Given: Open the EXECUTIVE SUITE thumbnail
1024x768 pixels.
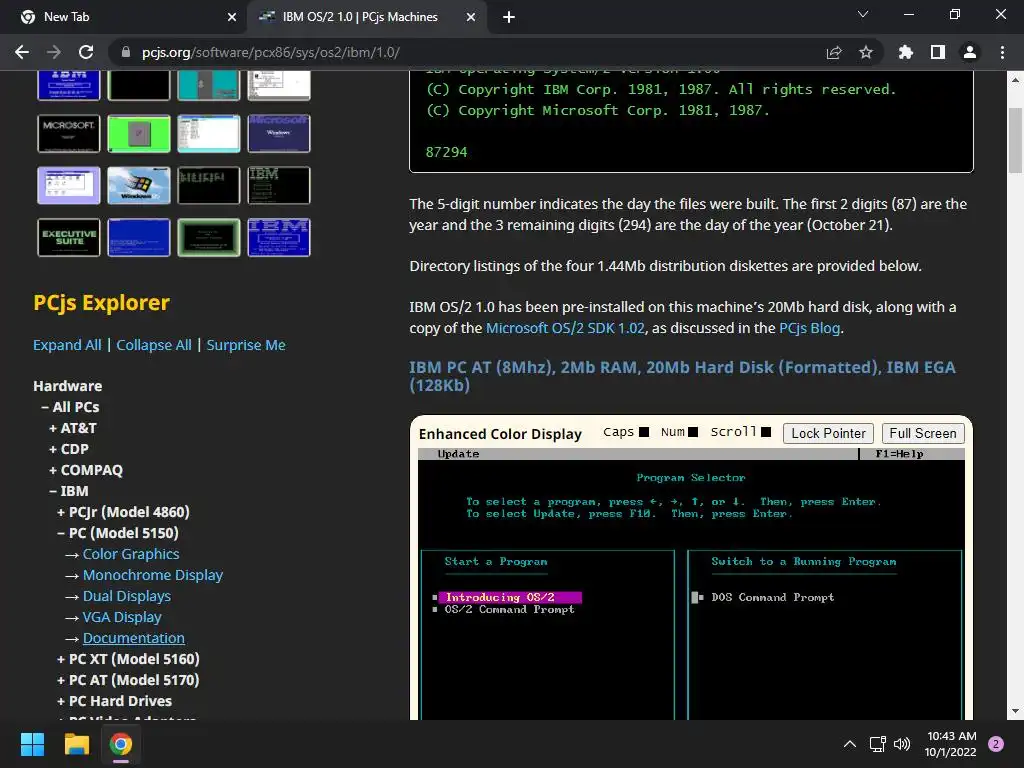Looking at the screenshot, I should point(69,238).
